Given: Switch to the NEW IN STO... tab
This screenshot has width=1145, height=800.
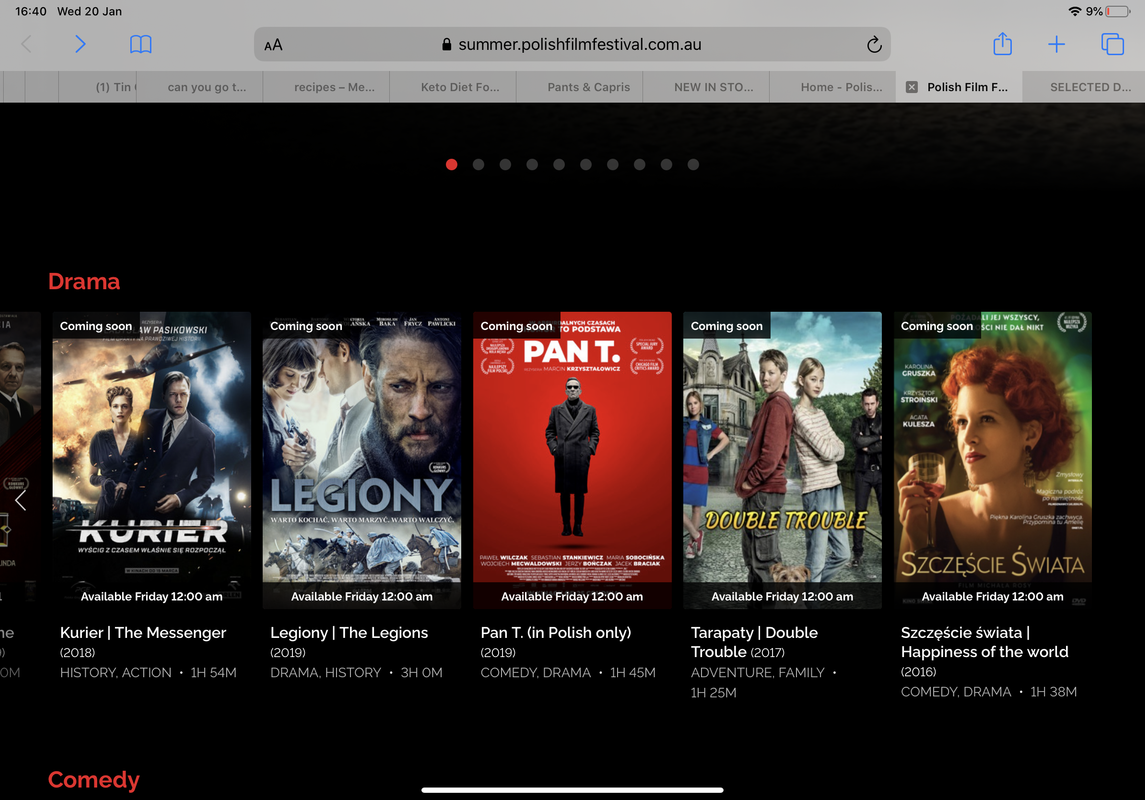Looking at the screenshot, I should tap(705, 87).
